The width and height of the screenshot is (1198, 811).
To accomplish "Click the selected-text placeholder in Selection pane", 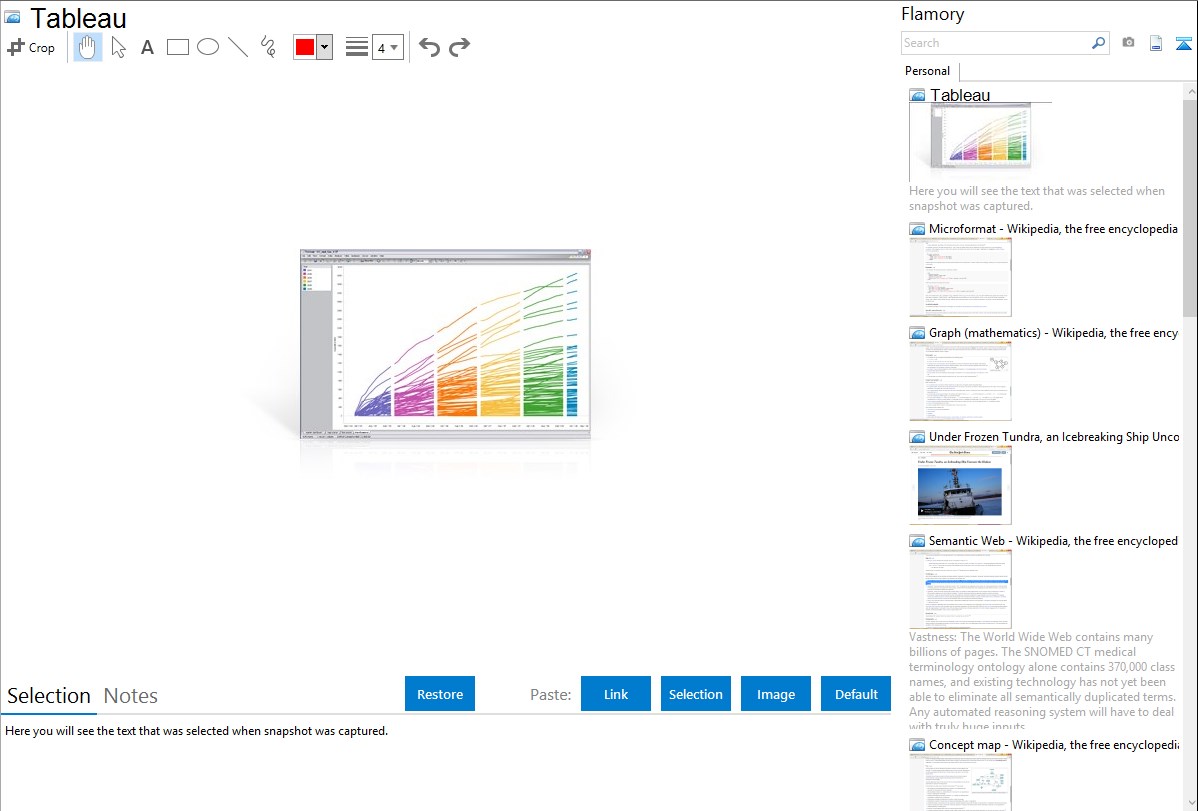I will click(x=196, y=731).
